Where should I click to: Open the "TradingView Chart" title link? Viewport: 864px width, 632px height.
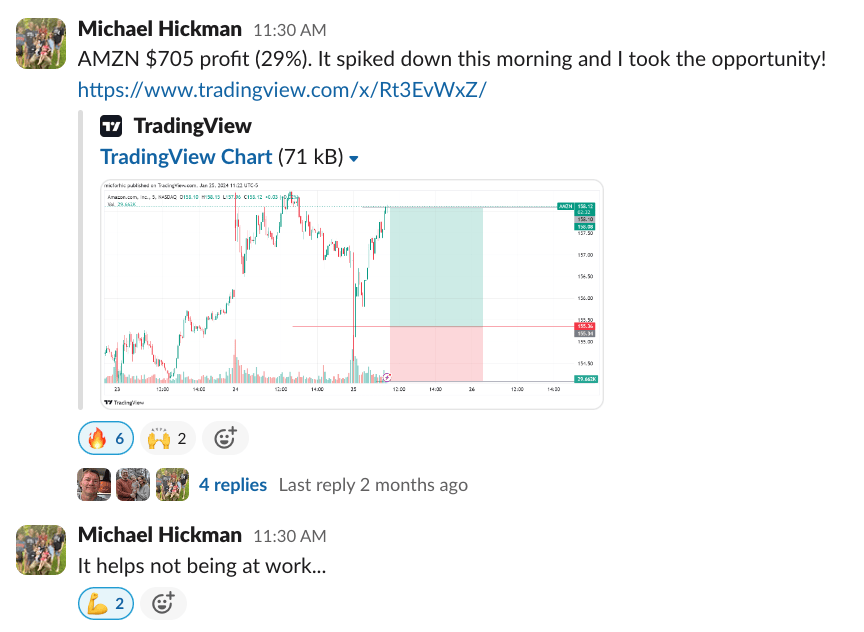point(186,157)
